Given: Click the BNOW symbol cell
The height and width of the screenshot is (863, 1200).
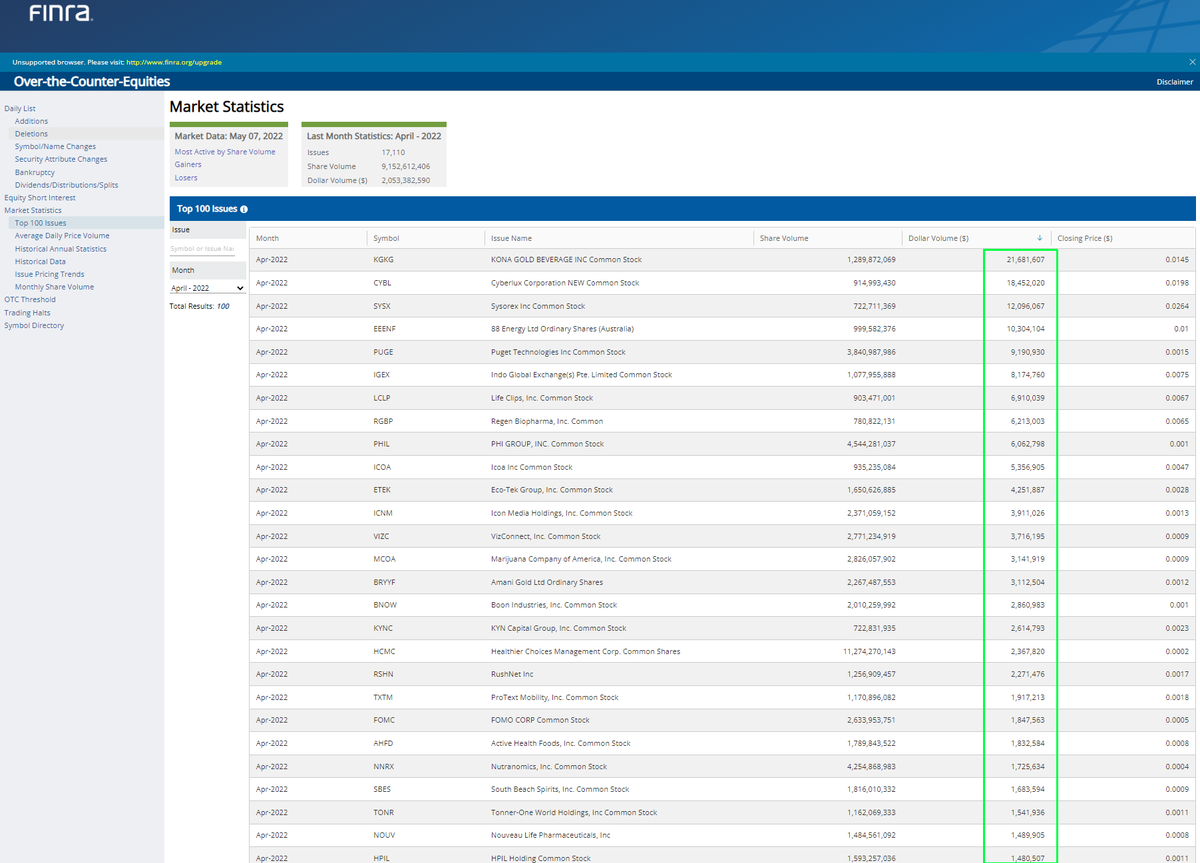Looking at the screenshot, I should (384, 605).
